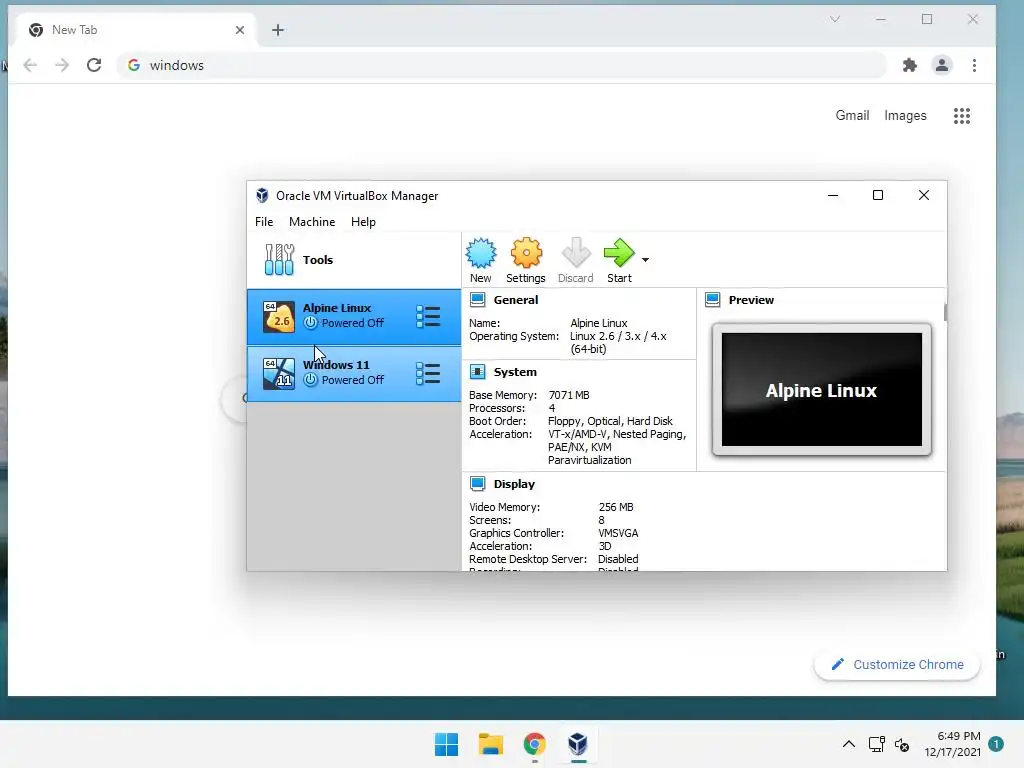Open Chrome extensions puzzle icon
Image resolution: width=1024 pixels, height=768 pixels.
[x=909, y=65]
